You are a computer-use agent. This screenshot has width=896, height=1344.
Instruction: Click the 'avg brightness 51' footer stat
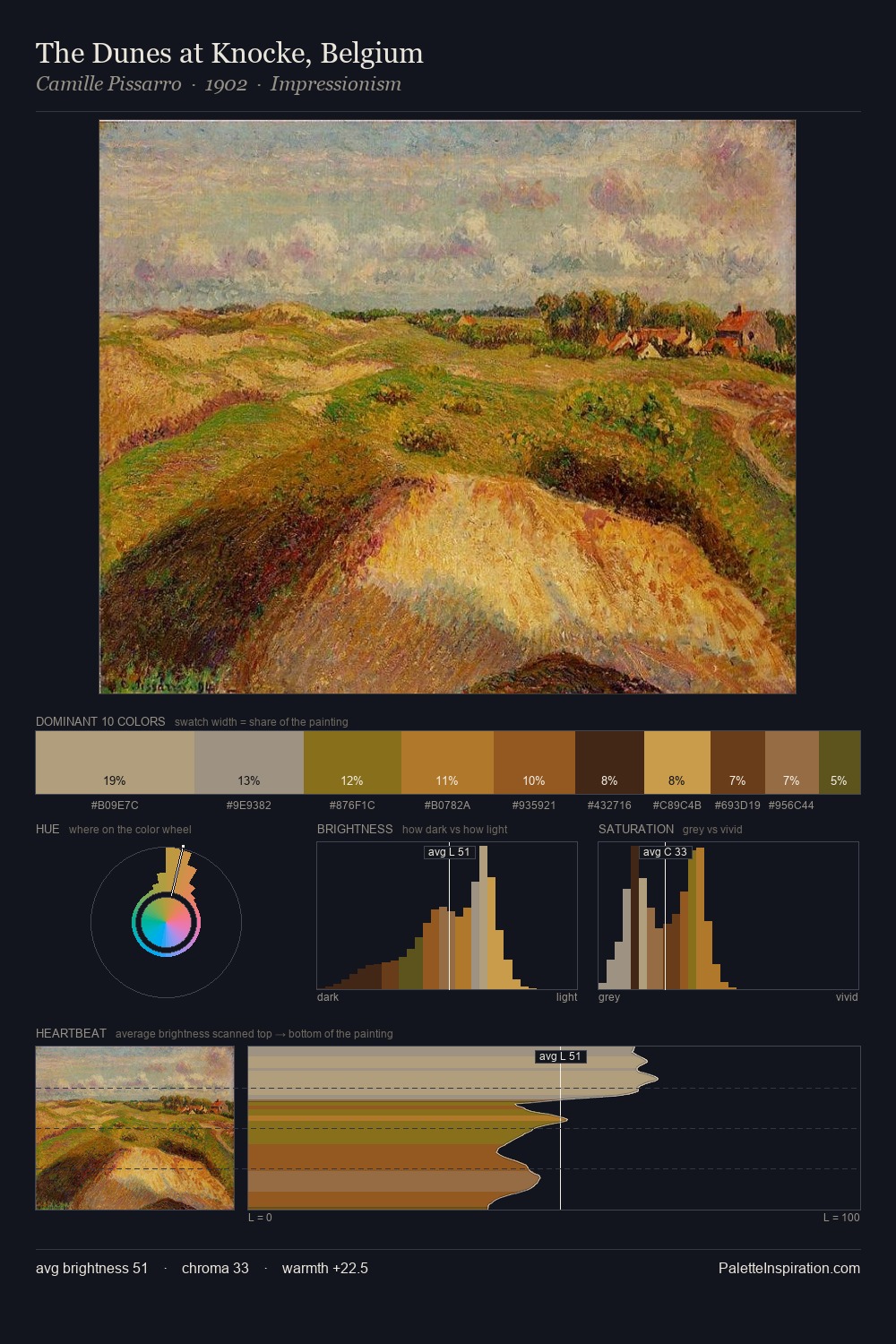[91, 1268]
